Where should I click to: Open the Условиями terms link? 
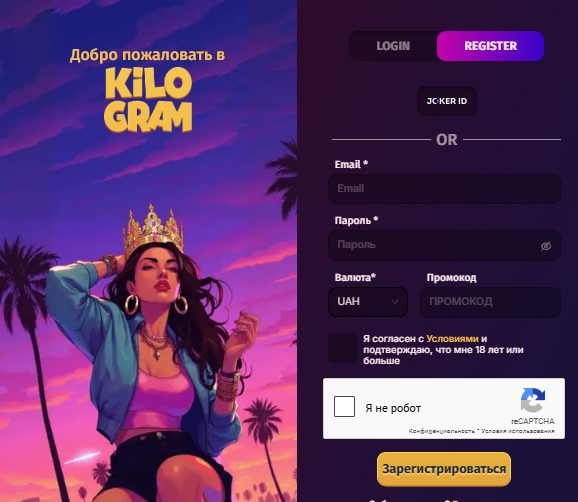coord(452,339)
